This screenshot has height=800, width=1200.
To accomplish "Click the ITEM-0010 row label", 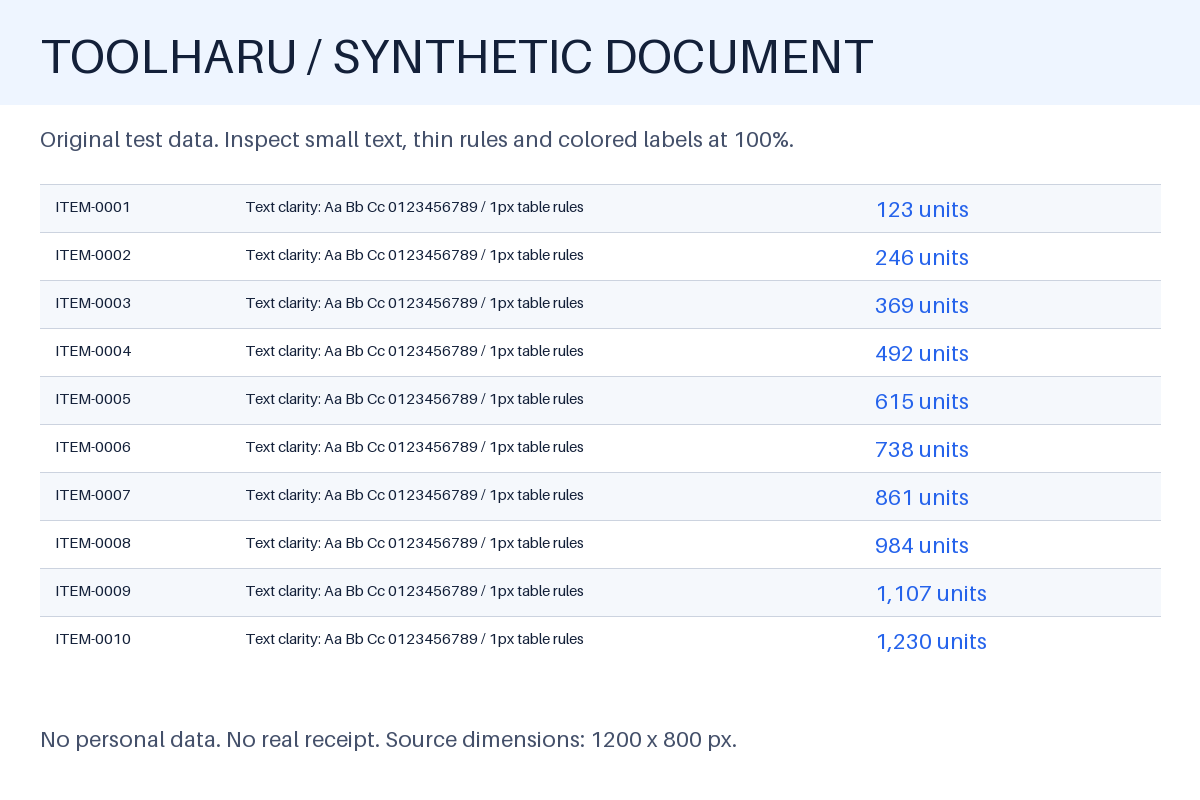I will click(x=93, y=639).
